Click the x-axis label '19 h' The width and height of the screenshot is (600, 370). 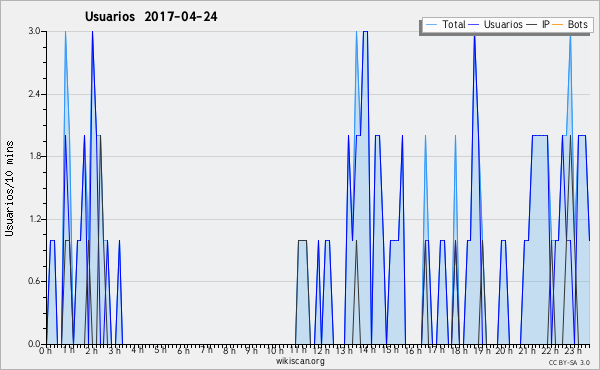[482, 351]
